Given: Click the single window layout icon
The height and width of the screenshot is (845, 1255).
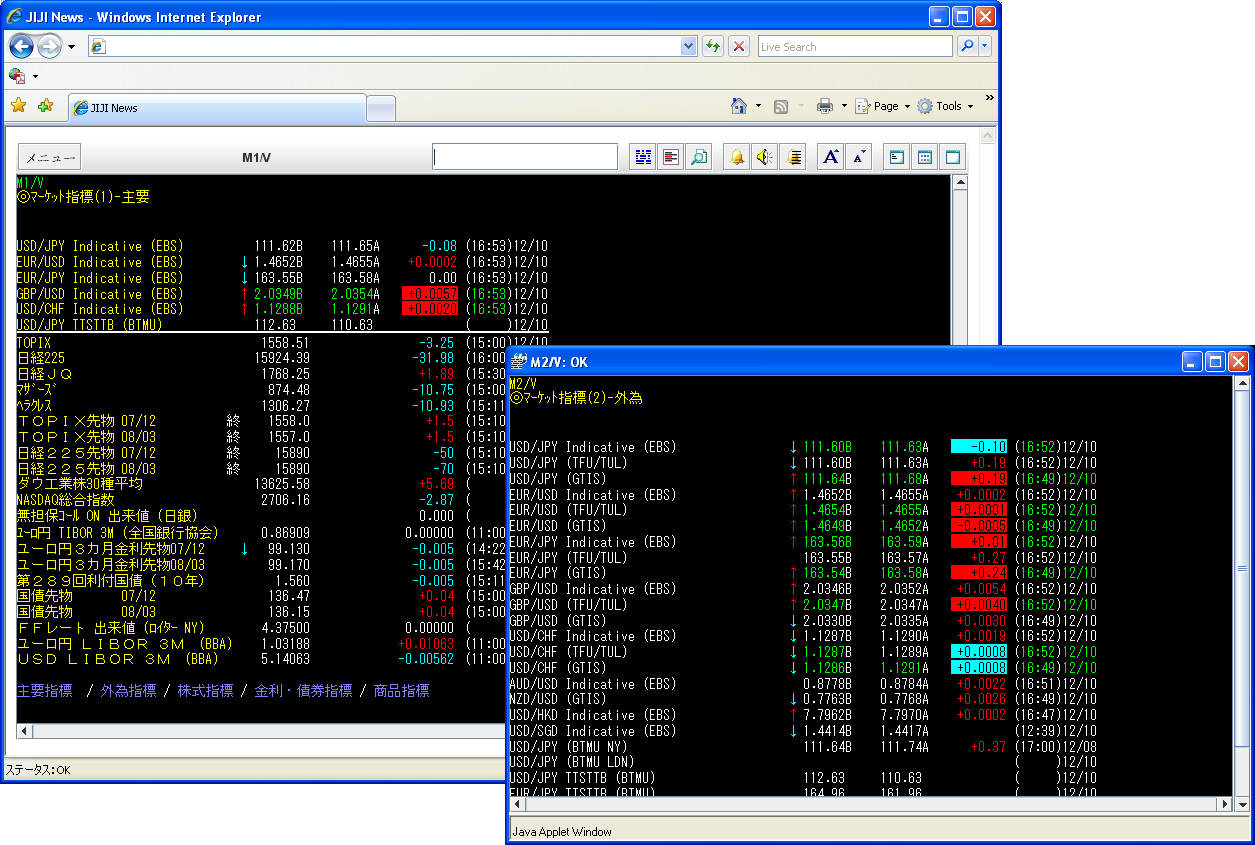Looking at the screenshot, I should [953, 157].
